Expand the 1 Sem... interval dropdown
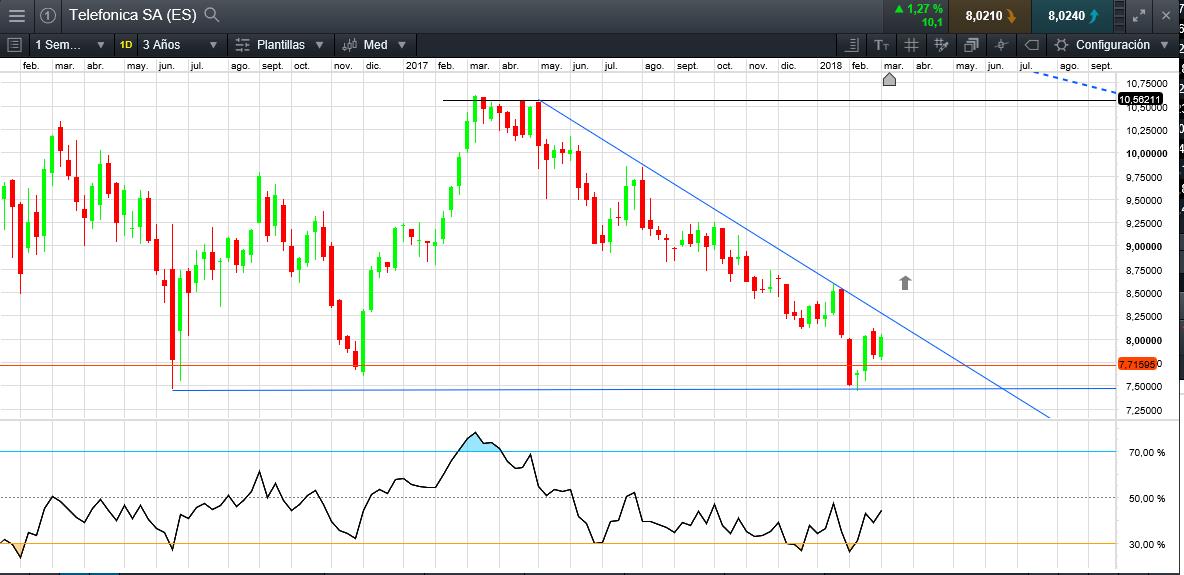The image size is (1184, 575). pos(69,45)
